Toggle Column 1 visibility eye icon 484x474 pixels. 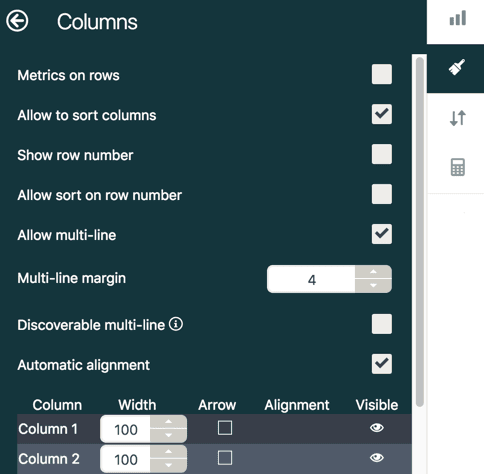point(377,428)
